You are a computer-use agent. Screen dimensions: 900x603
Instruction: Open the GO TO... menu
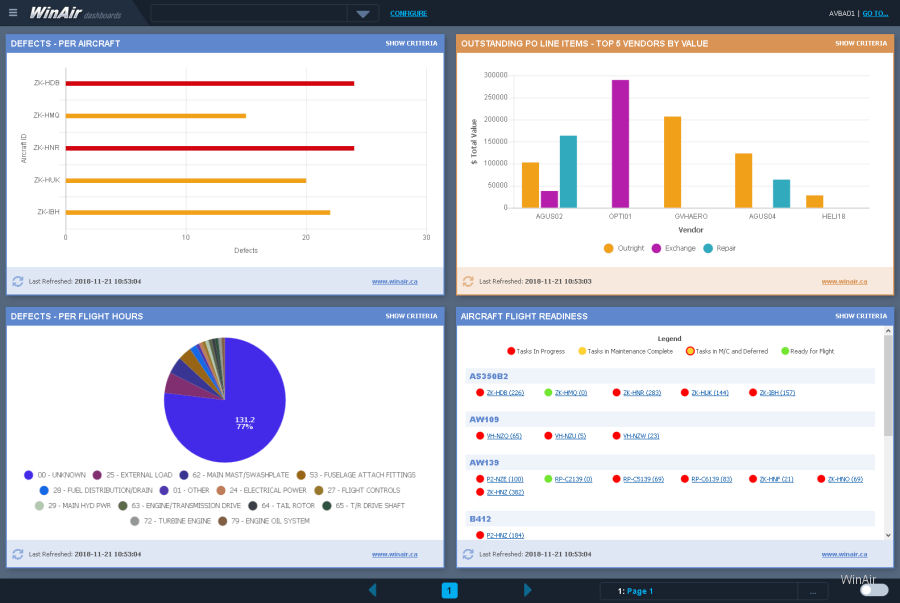click(875, 13)
